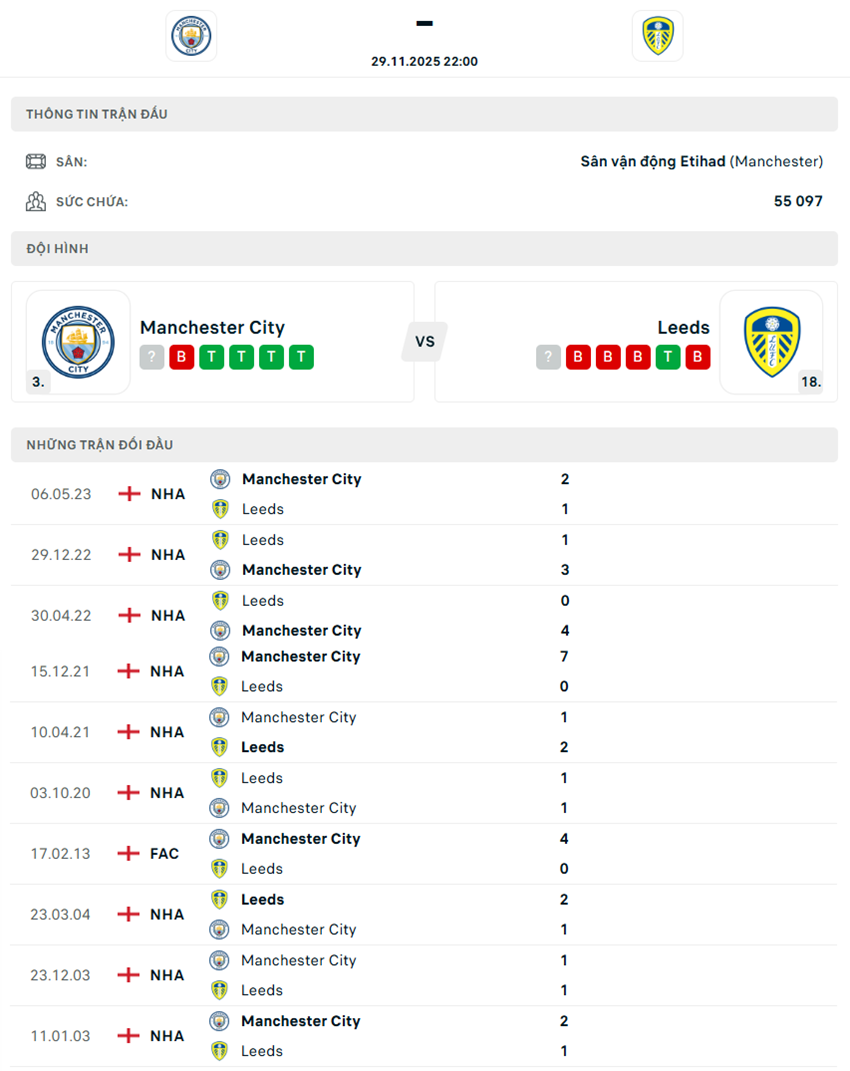Click the match date 29.11.2025 22:00
Viewport: 850px width, 1071px height.
point(425,61)
